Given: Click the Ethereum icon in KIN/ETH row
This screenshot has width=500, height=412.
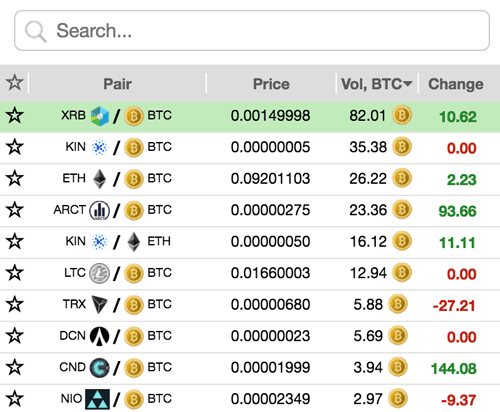Looking at the screenshot, I should click(x=134, y=242).
